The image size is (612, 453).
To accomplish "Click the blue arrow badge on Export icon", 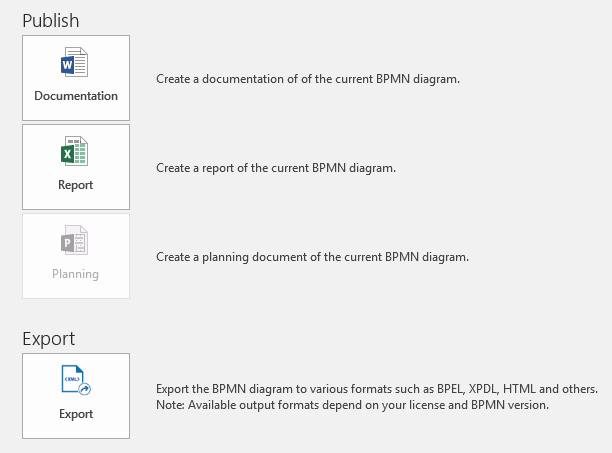I will (85, 389).
